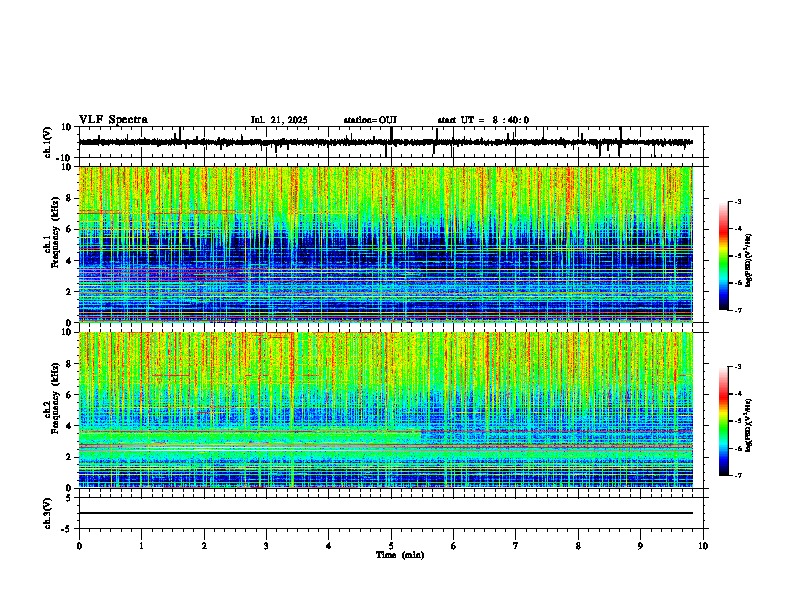Screen dimensions: 792x612
Task: Click inside the ch.2 frequency spectrogram
Action: [385, 410]
